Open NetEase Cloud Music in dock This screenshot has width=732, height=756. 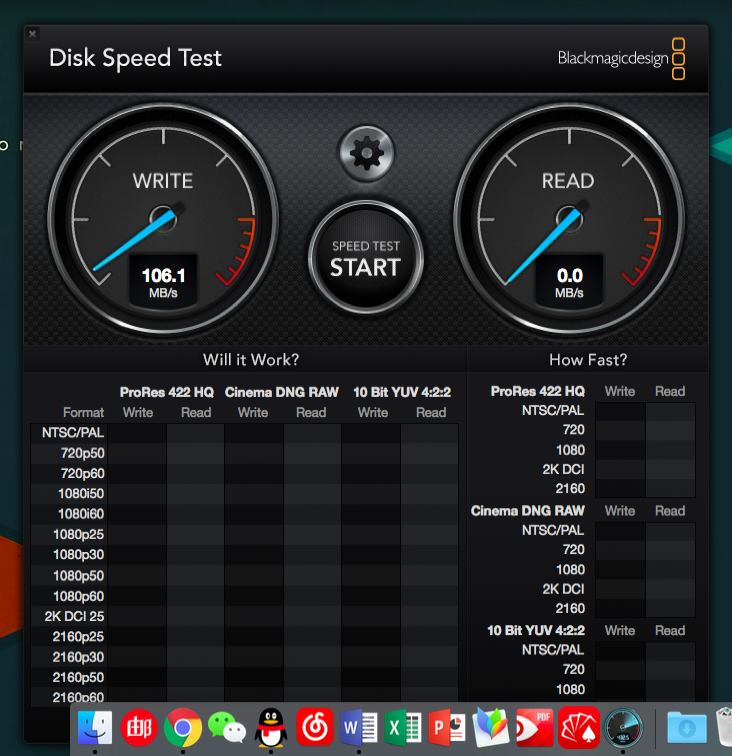tap(314, 728)
